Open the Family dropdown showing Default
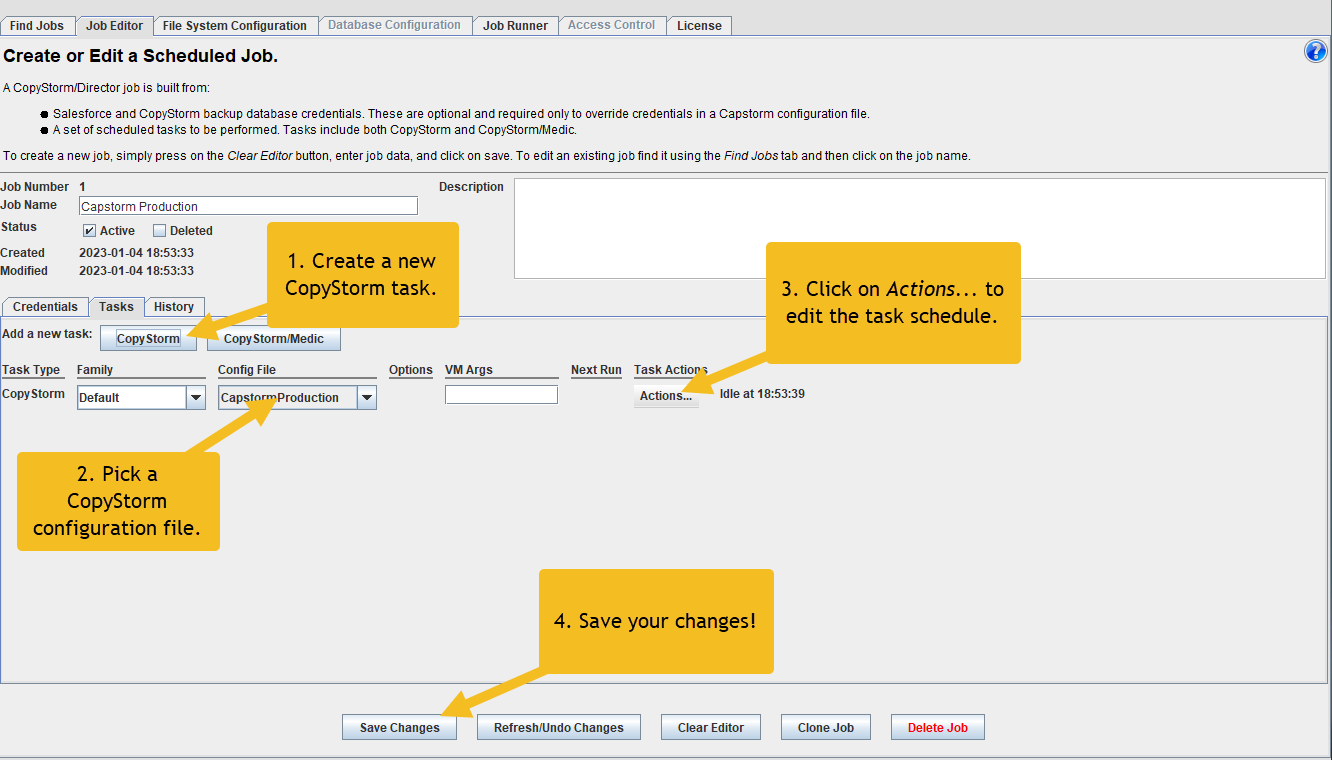Screen dimensions: 1332x760 point(141,398)
